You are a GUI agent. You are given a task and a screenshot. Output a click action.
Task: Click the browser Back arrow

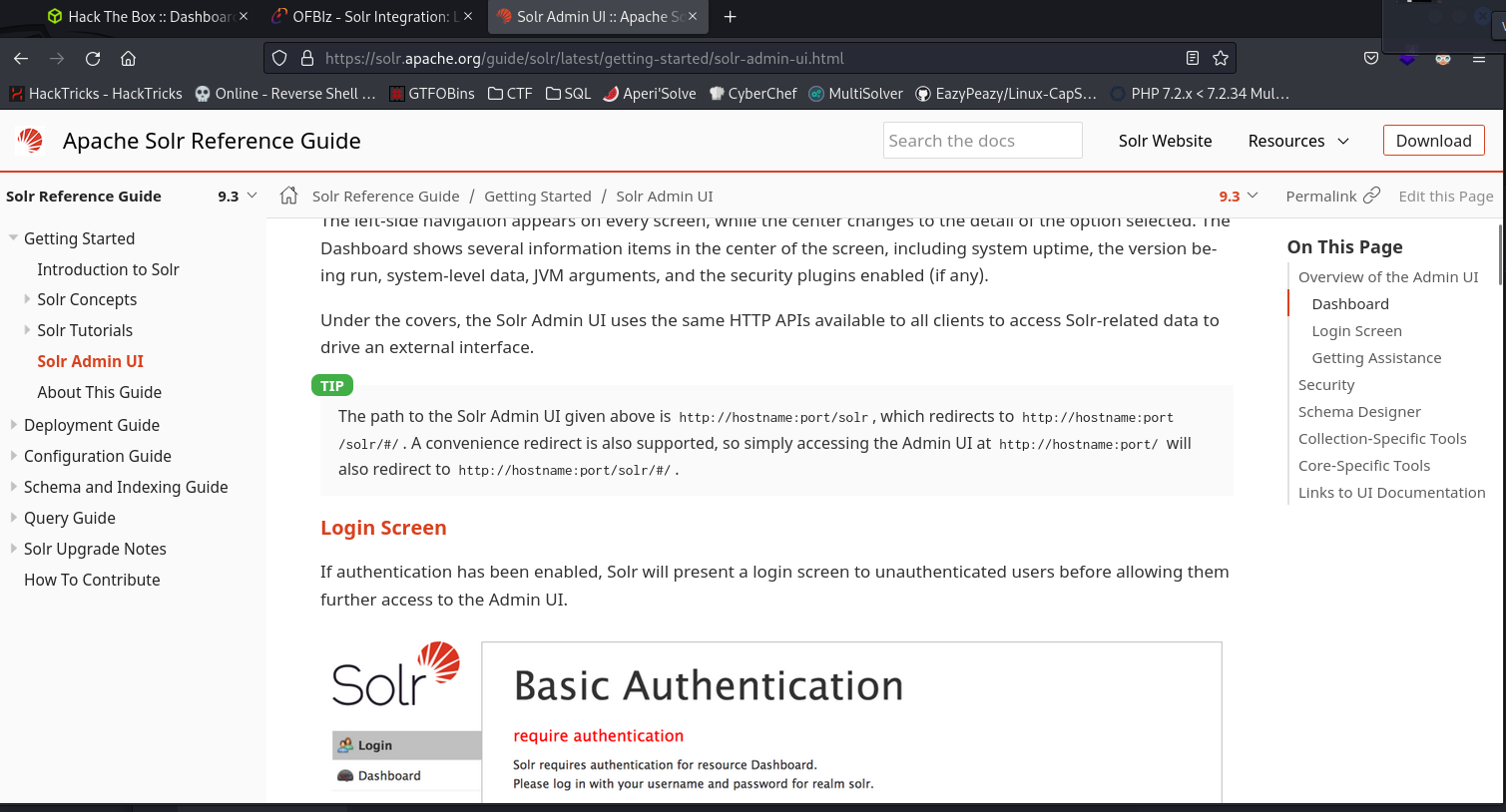21,59
